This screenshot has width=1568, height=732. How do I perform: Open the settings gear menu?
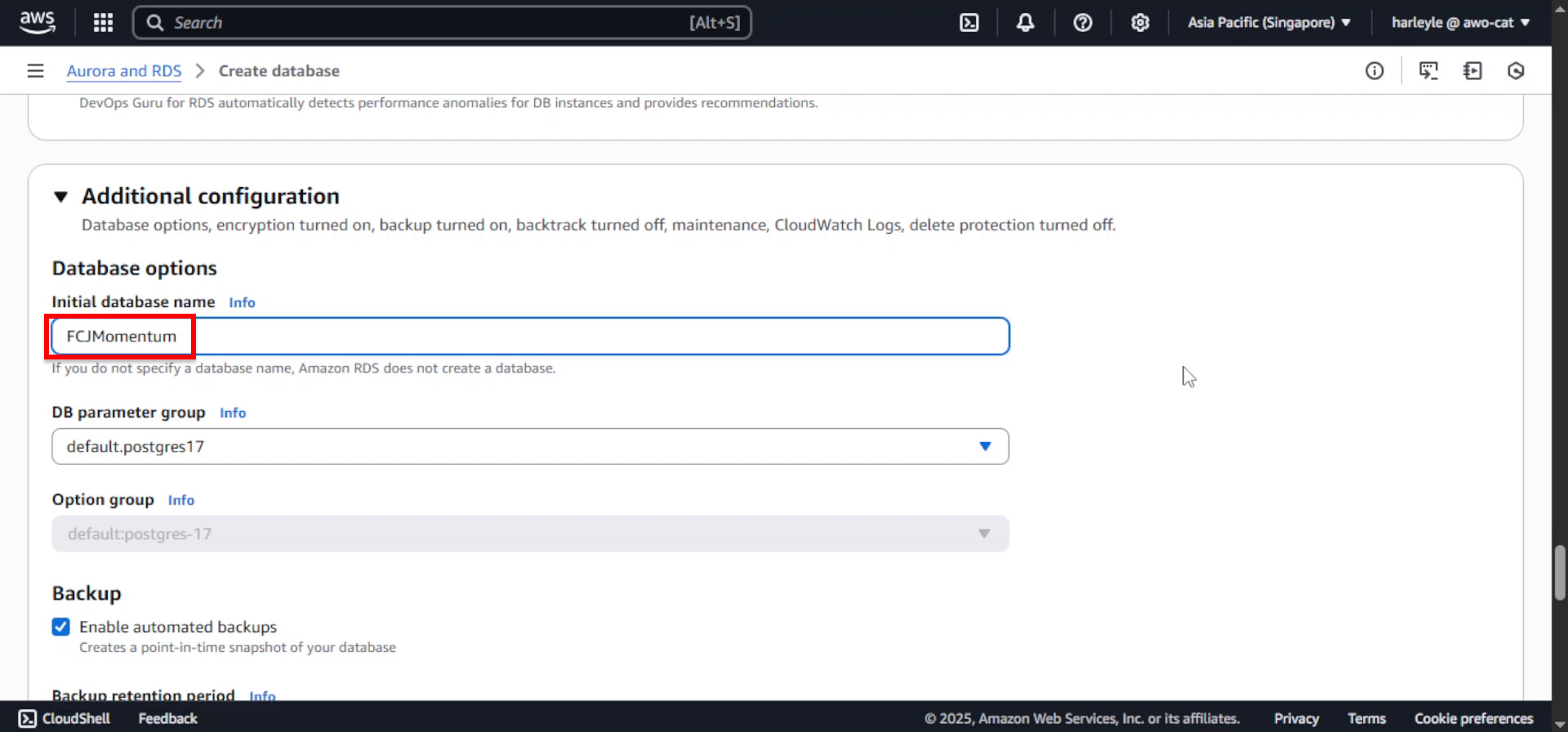coord(1140,22)
